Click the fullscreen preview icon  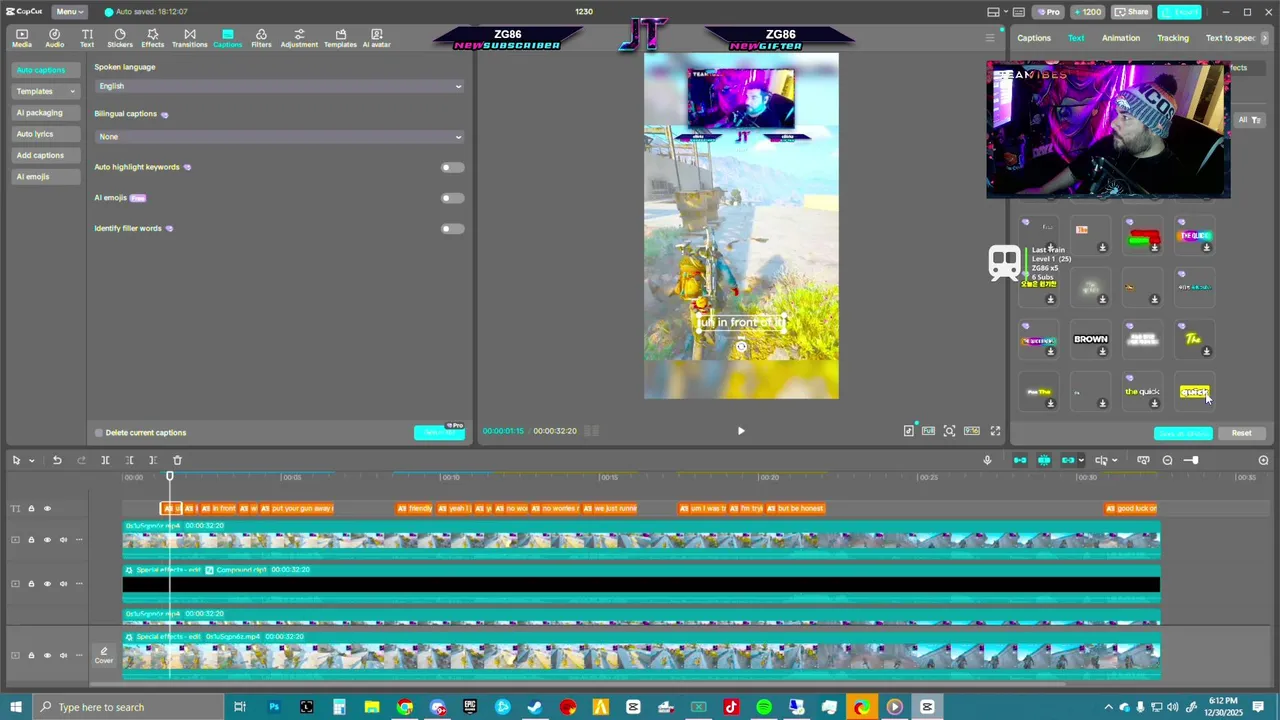995,431
